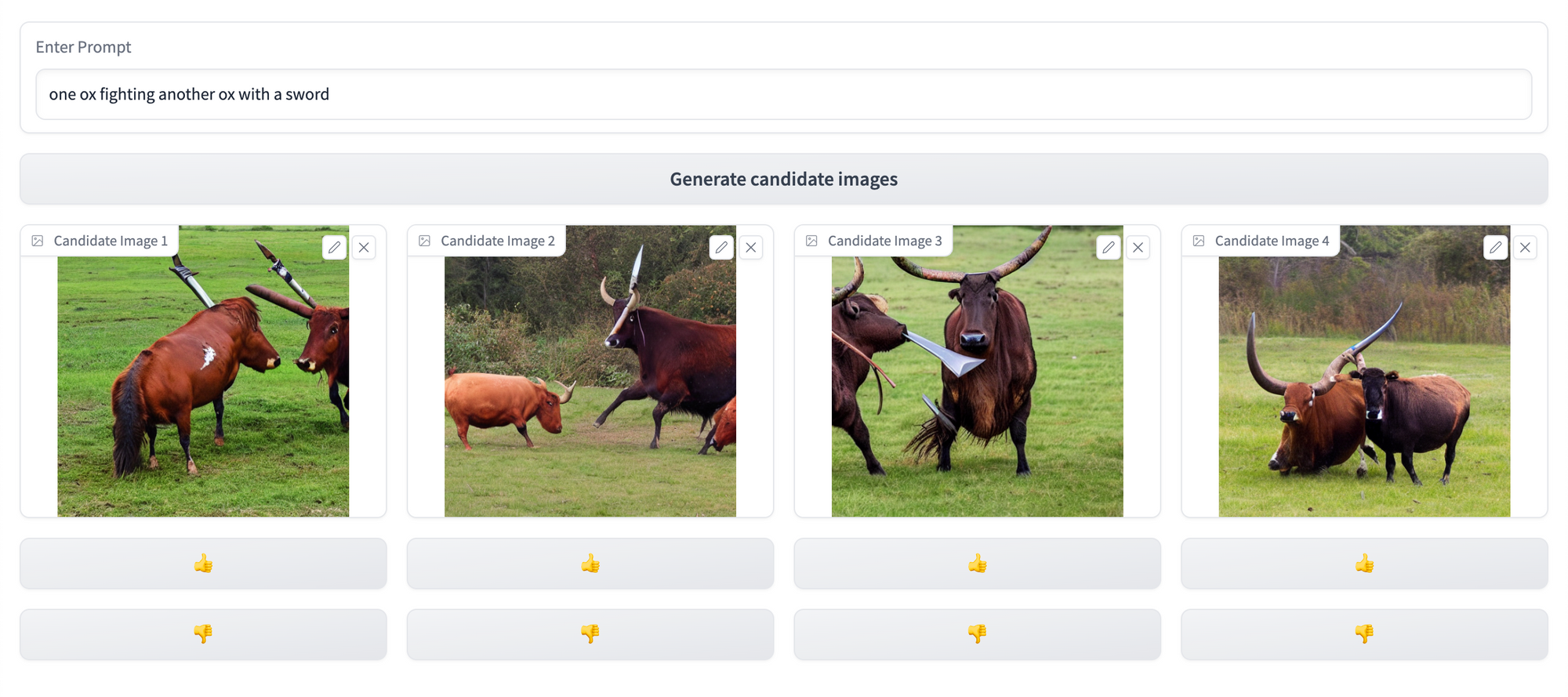Select the image icon beside Candidate Image 1 label
Screen dimensions: 1568x697
point(37,241)
